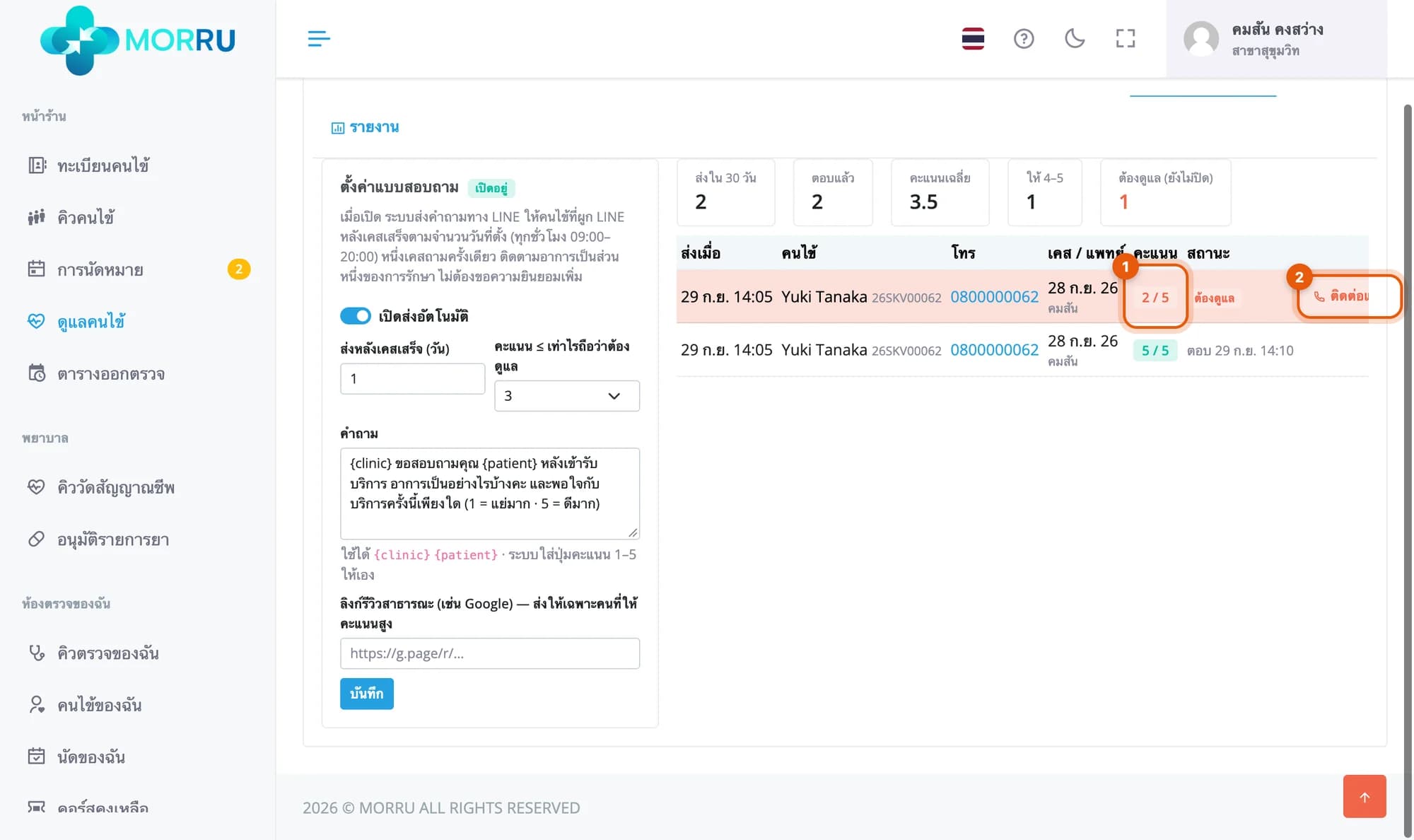Toggle the เปิดส่งอัตโนมัติ auto-send switch
This screenshot has height=840, width=1414.
coord(356,316)
